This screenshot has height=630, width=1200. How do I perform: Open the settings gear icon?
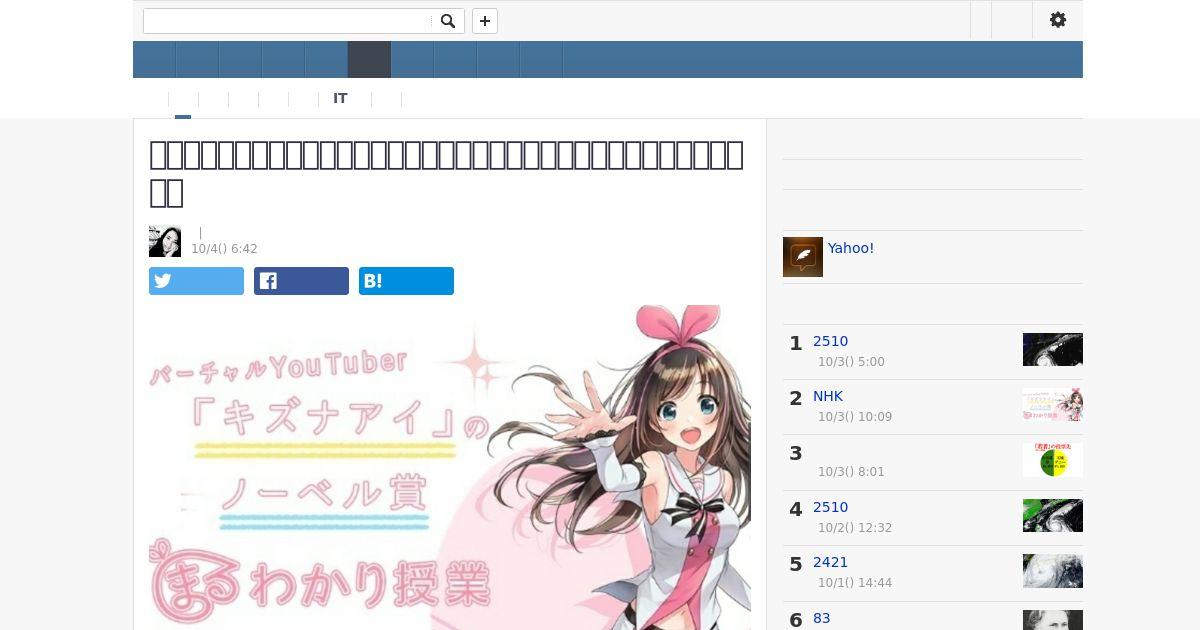click(1058, 20)
